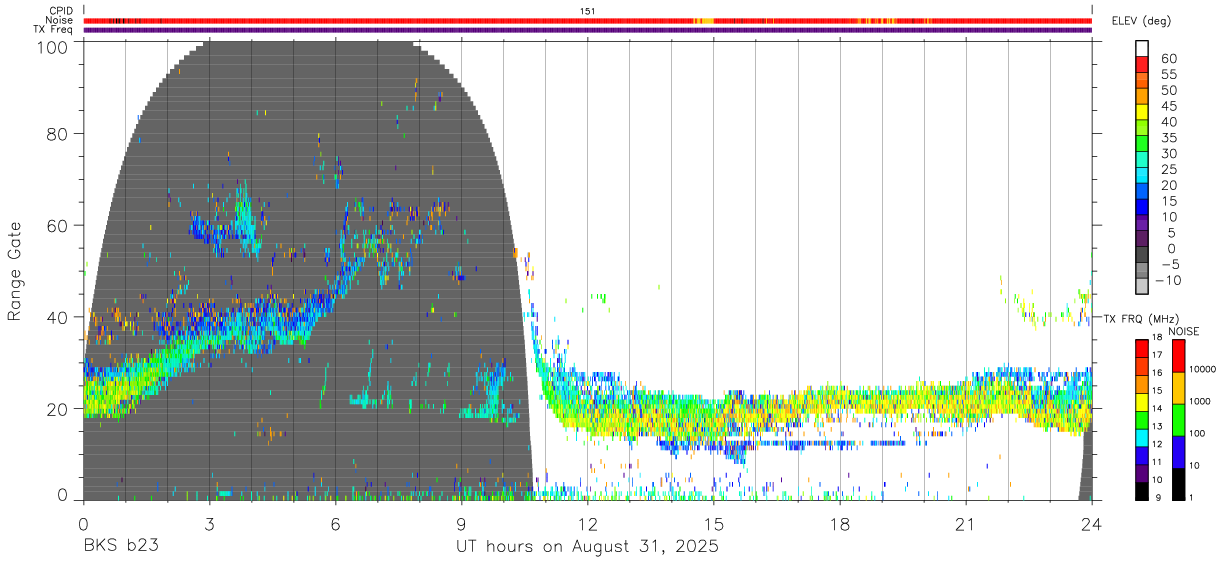Click the 'ELEV (deg)' legend title
1228x567 pixels.
[x=1143, y=21]
